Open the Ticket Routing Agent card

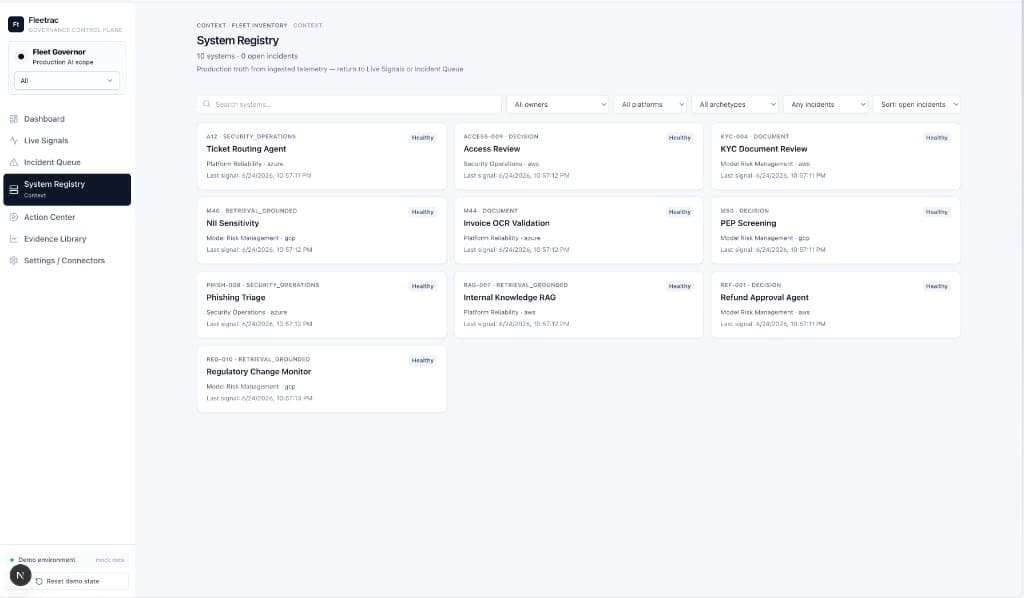tap(321, 156)
